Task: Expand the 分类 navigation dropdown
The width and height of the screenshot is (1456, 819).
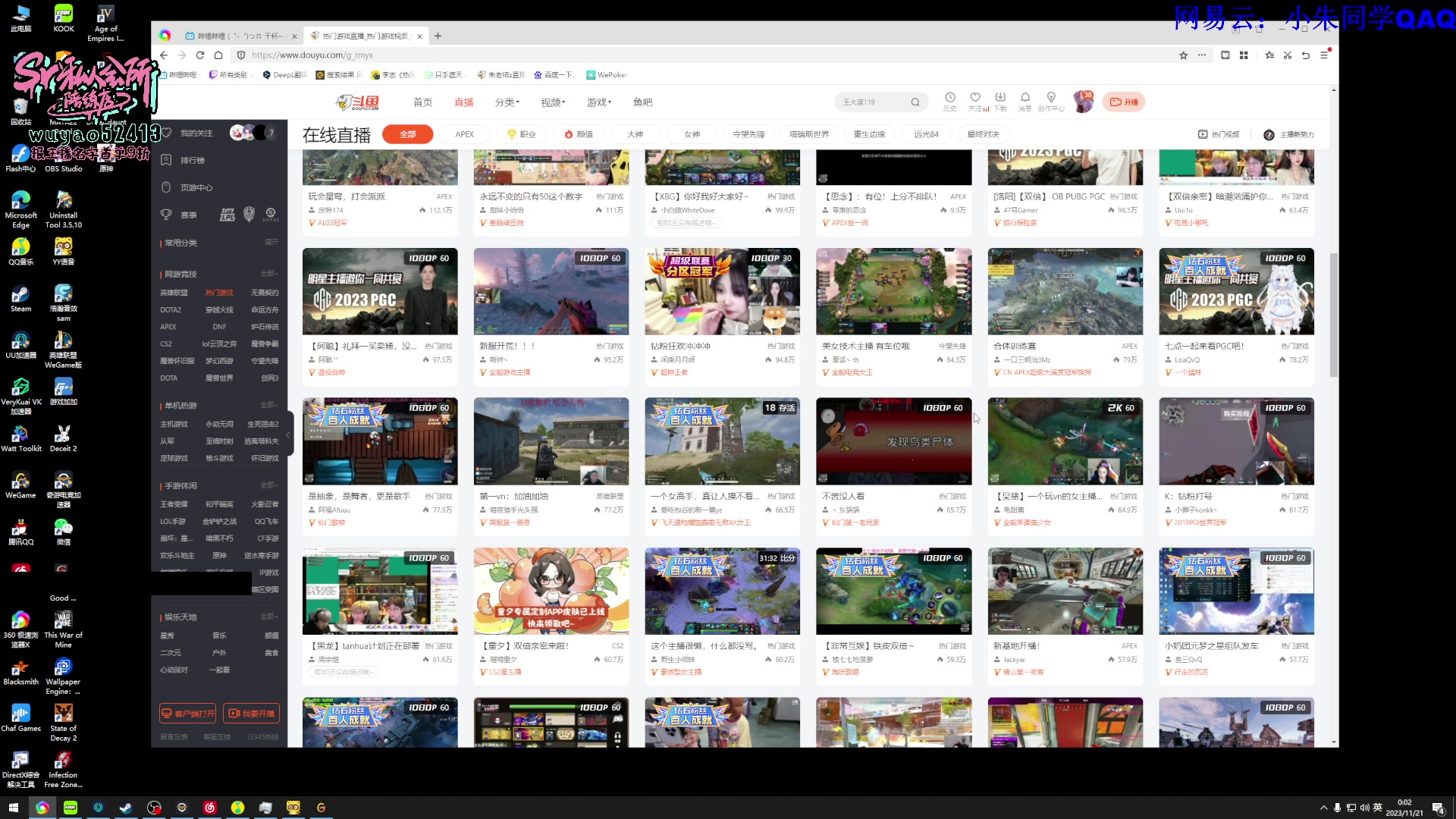Action: click(507, 102)
